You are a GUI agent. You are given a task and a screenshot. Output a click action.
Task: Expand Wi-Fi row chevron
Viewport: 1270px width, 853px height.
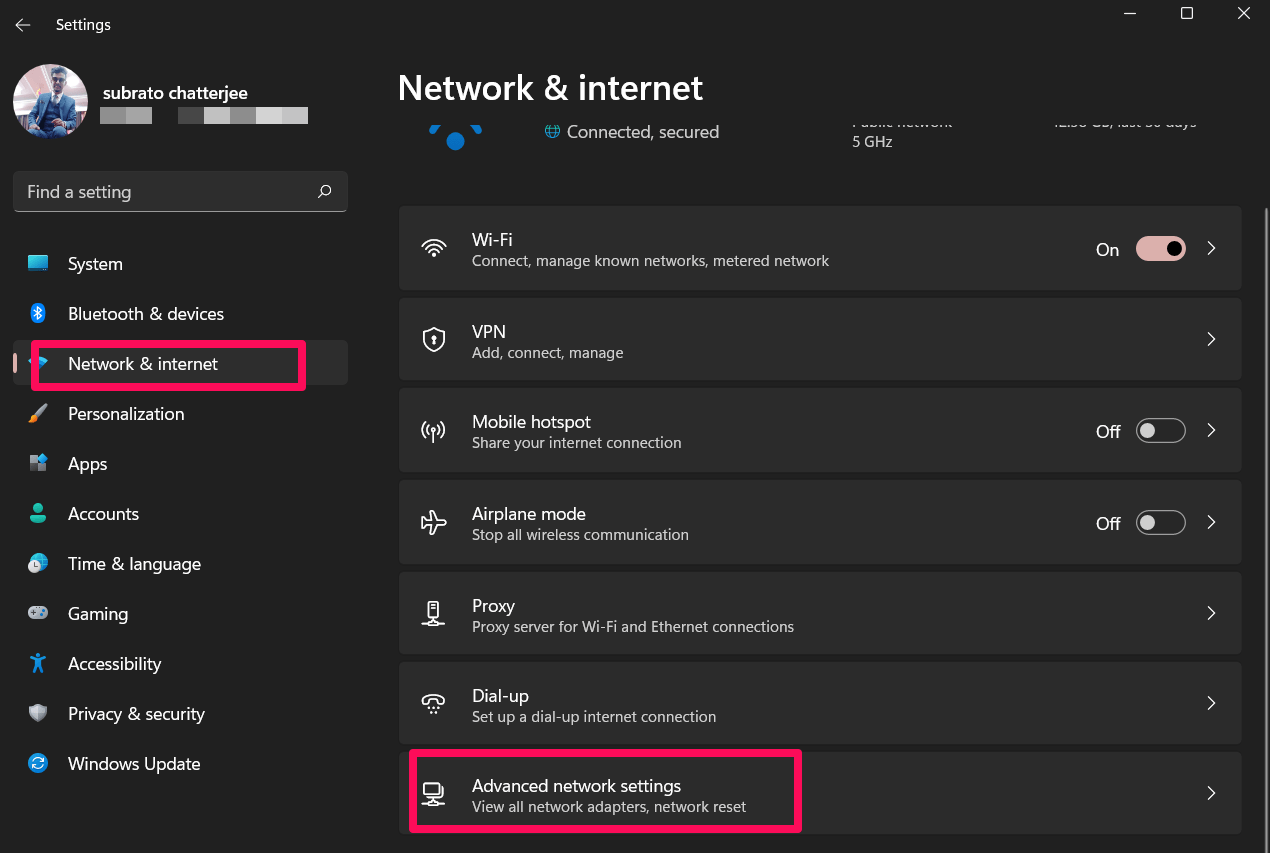click(x=1211, y=248)
